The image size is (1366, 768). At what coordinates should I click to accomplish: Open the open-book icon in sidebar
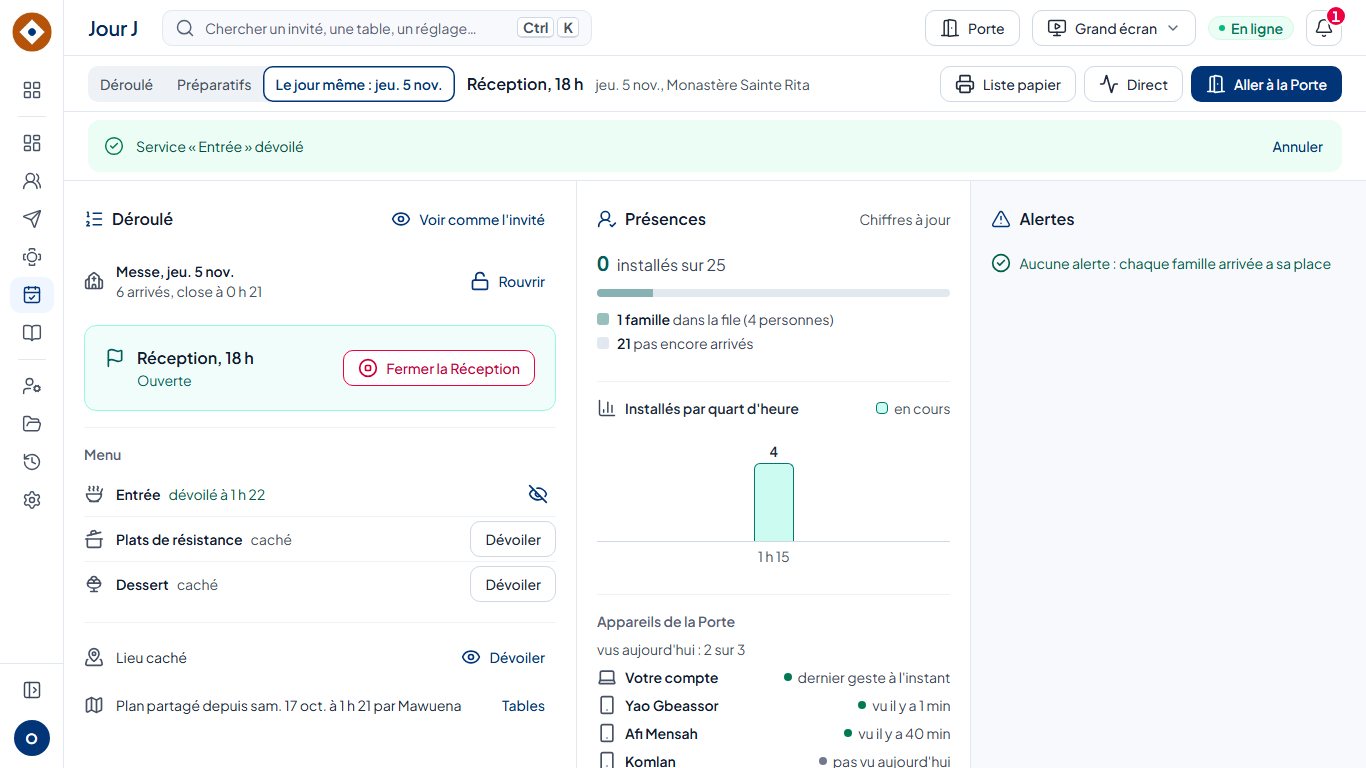click(32, 333)
